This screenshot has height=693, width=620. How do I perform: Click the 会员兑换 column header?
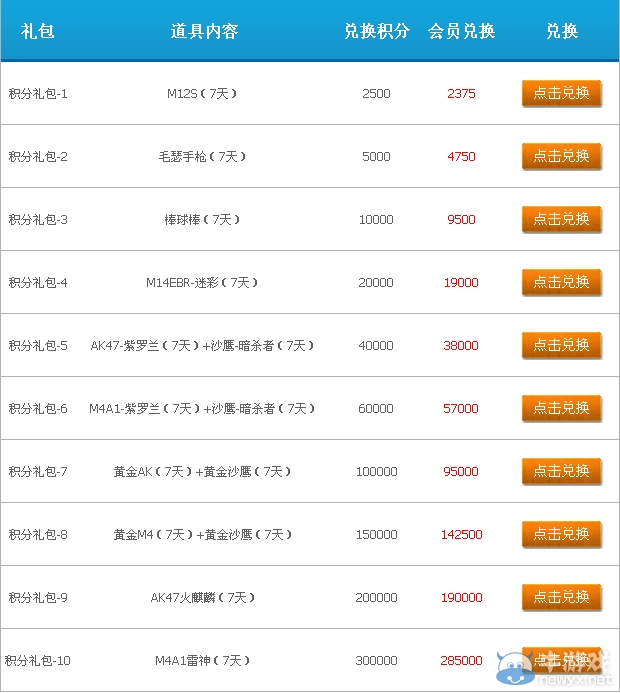(x=462, y=31)
